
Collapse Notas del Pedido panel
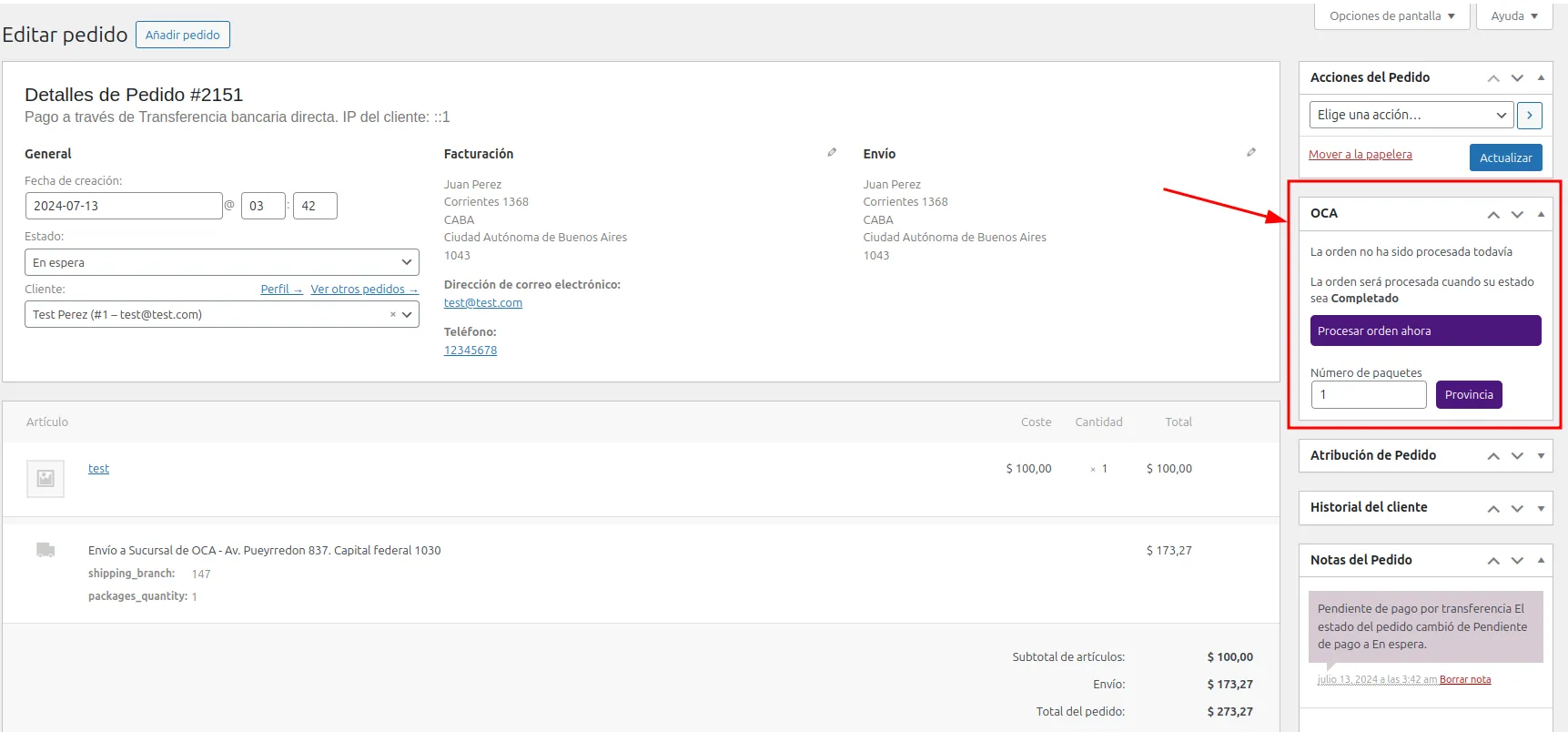[1541, 561]
